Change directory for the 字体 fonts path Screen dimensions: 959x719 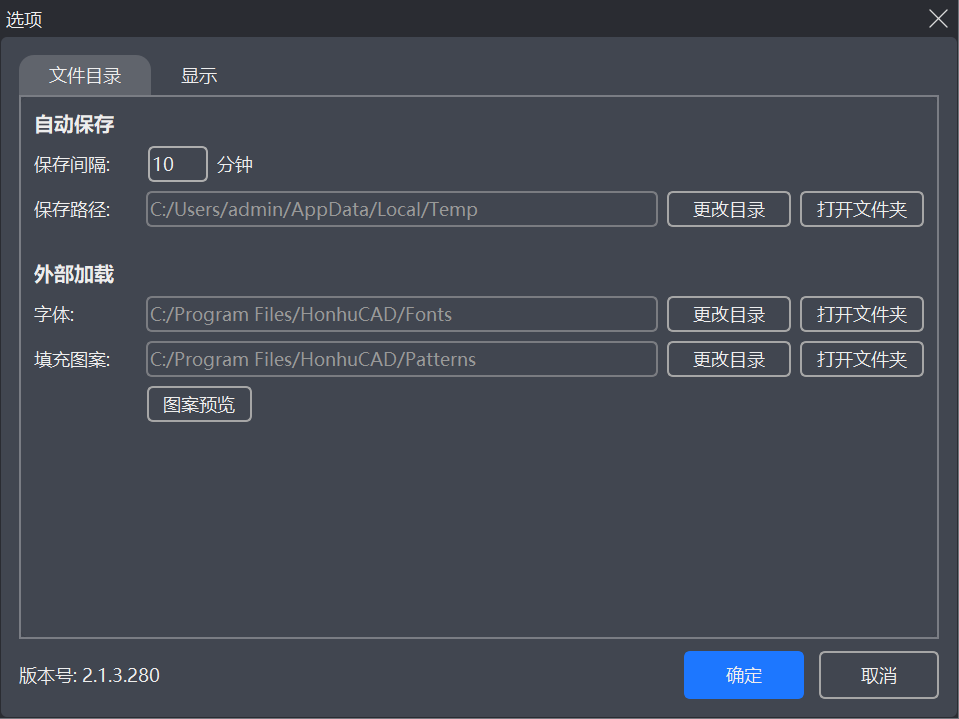click(x=728, y=314)
